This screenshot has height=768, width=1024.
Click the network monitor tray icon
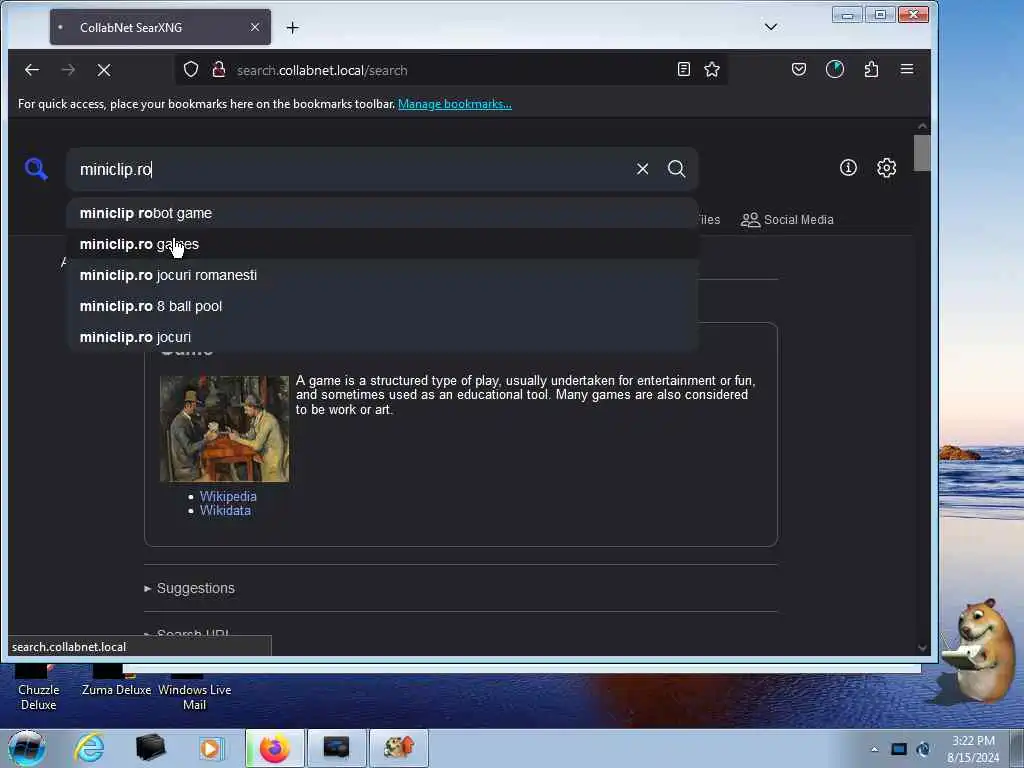point(899,749)
